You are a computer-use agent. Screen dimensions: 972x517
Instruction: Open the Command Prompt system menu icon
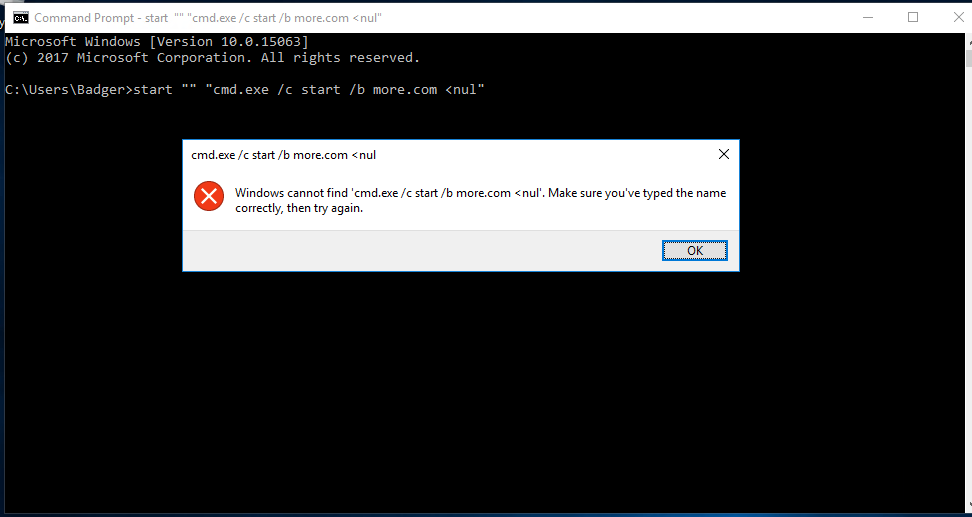point(20,18)
